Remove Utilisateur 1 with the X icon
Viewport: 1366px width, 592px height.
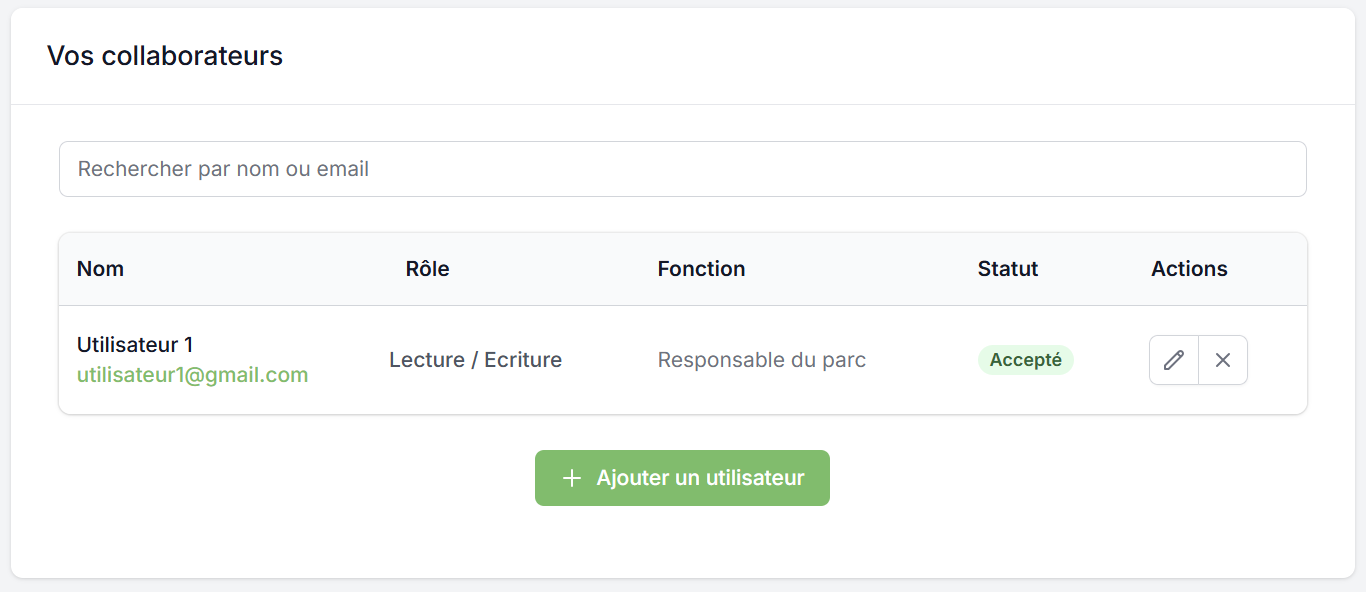tap(1223, 360)
